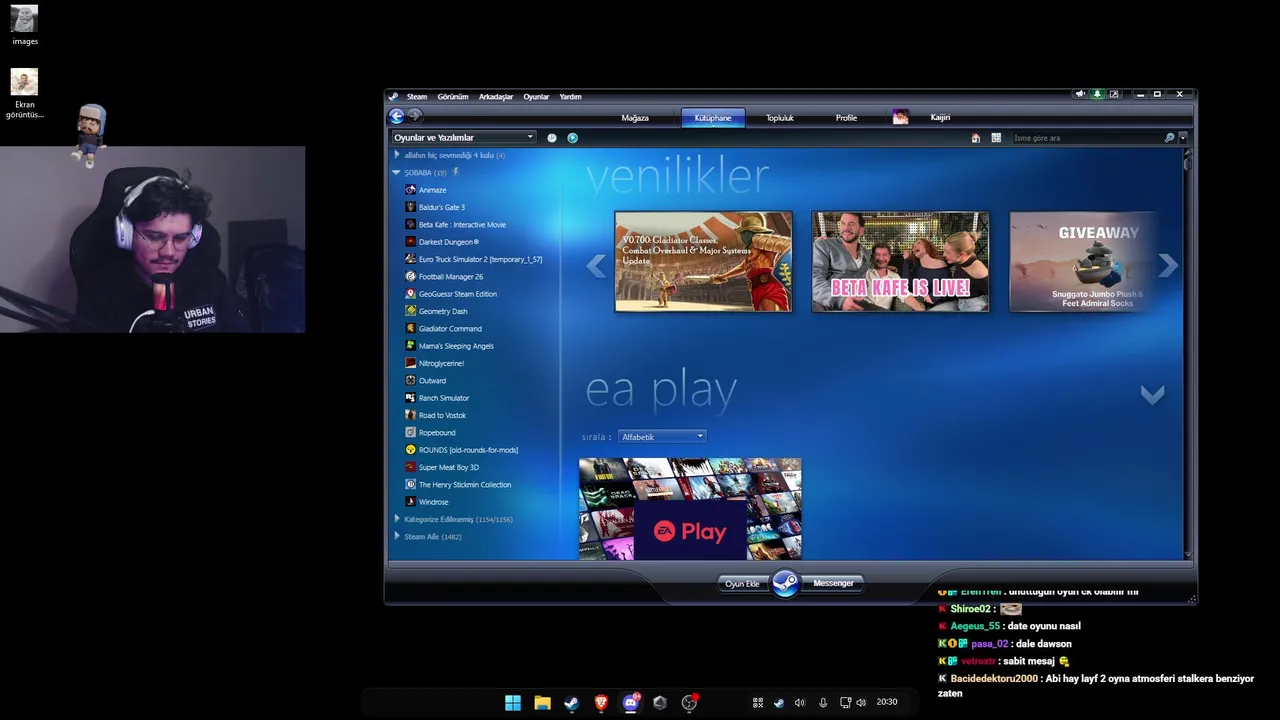The image size is (1280, 720).
Task: Open Windows Start button in taskbar
Action: (513, 703)
